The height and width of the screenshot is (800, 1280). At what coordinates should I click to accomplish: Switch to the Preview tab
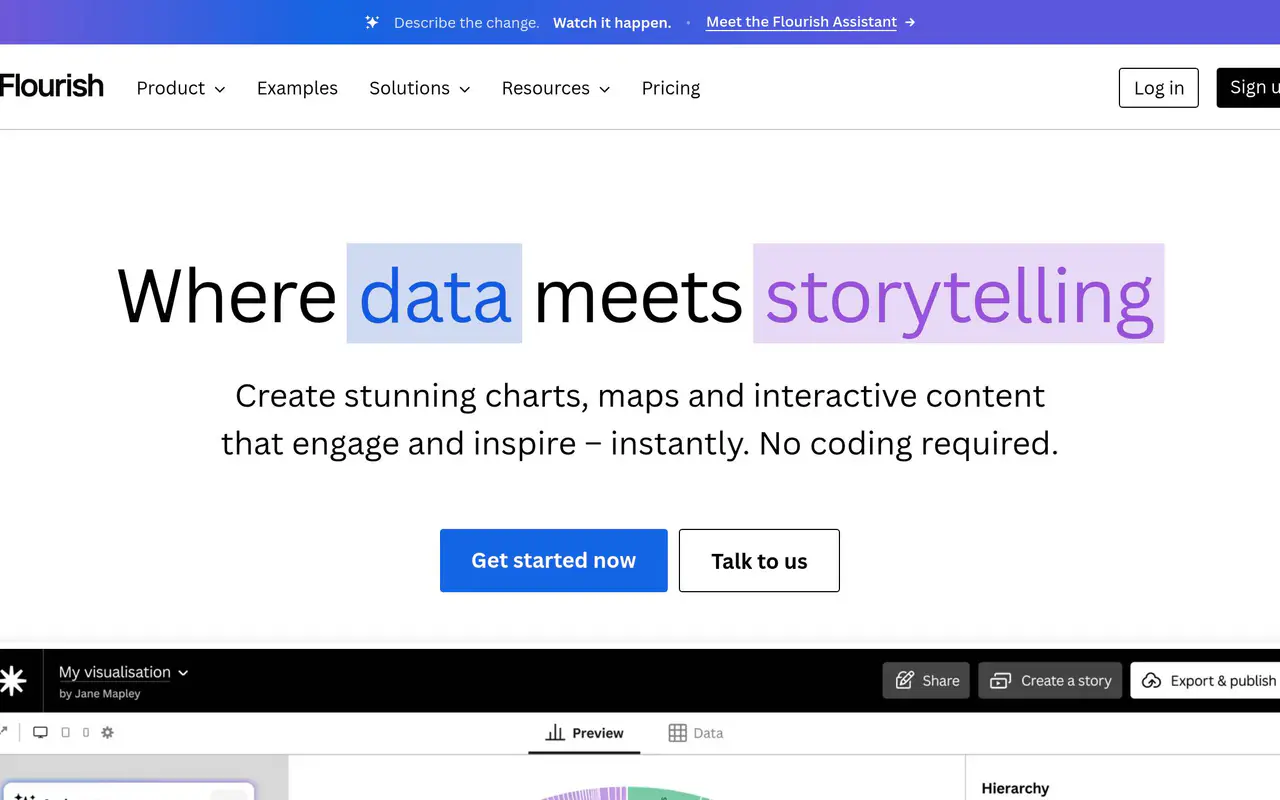click(x=585, y=733)
